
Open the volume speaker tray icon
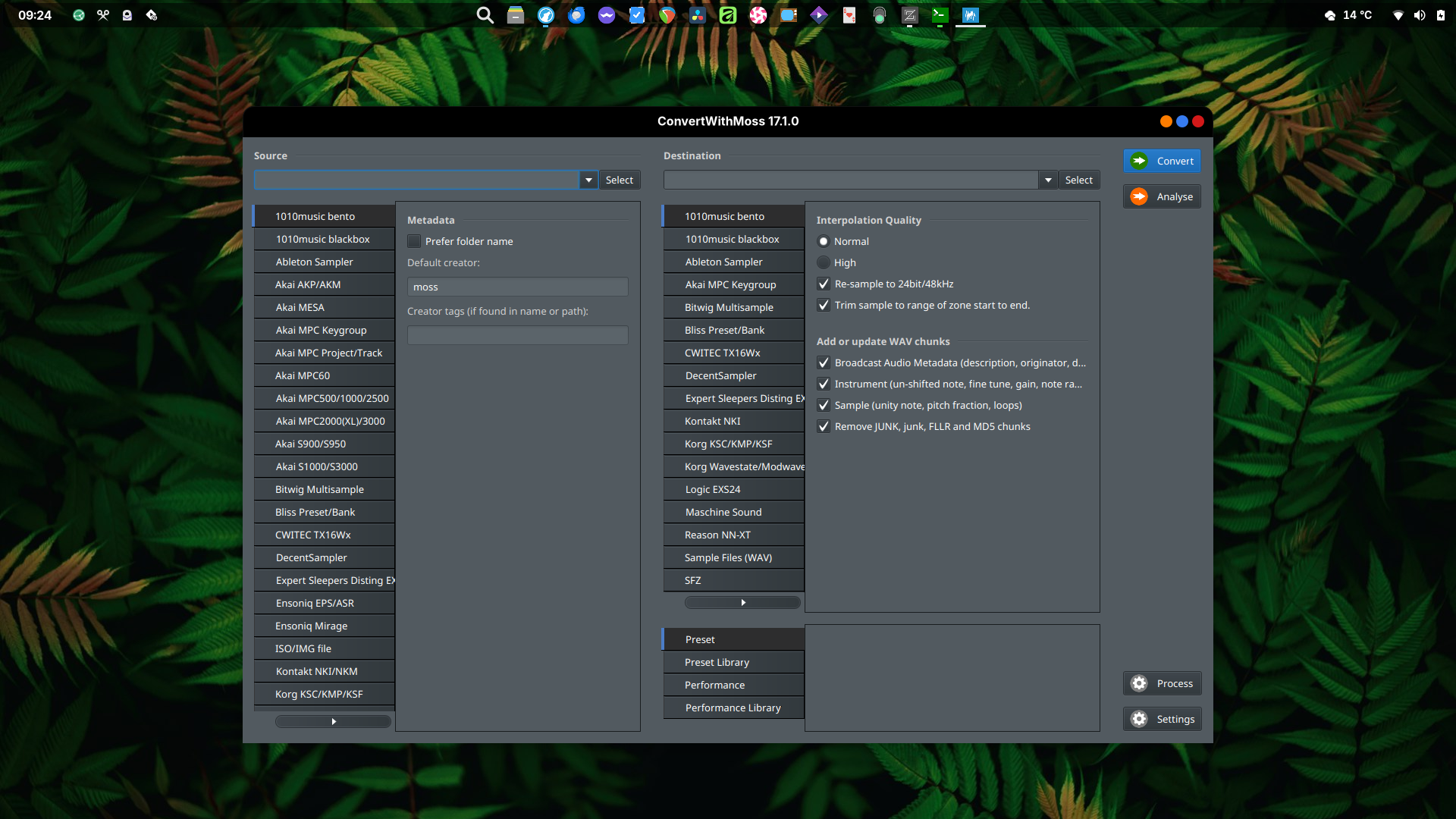[x=1420, y=15]
